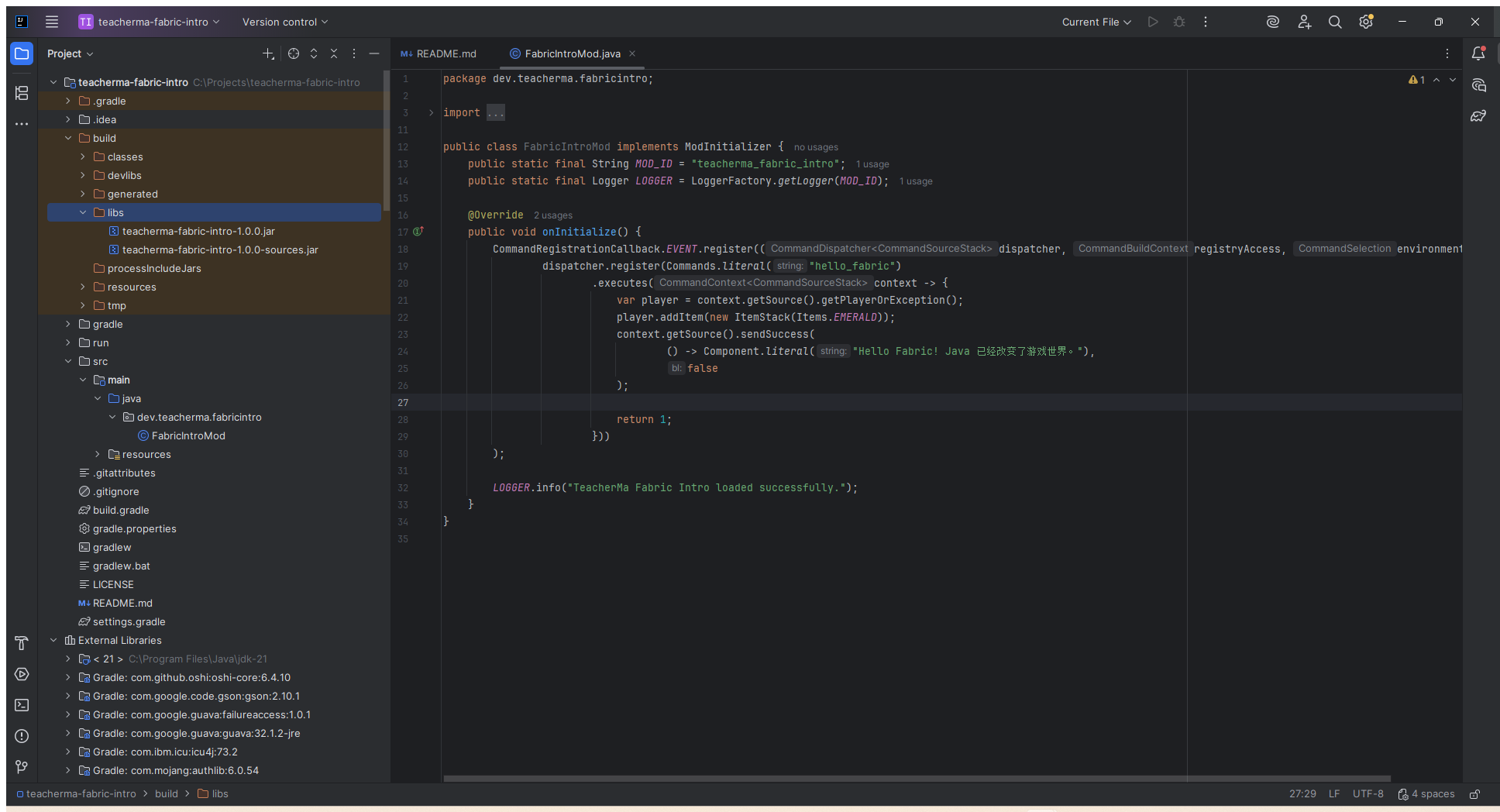Debug the current file

[1179, 22]
